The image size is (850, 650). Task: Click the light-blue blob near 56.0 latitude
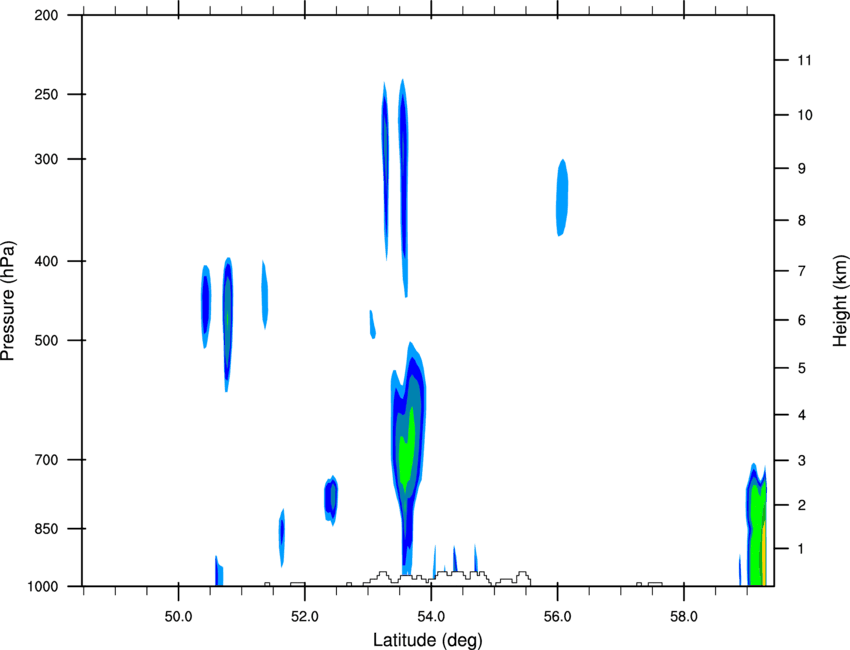[562, 198]
